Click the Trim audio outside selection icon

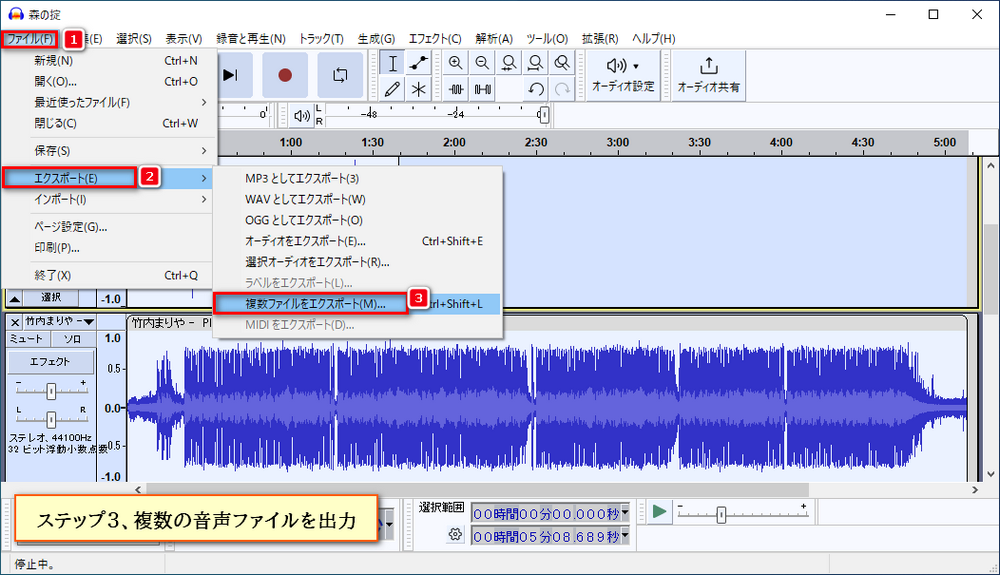click(456, 89)
